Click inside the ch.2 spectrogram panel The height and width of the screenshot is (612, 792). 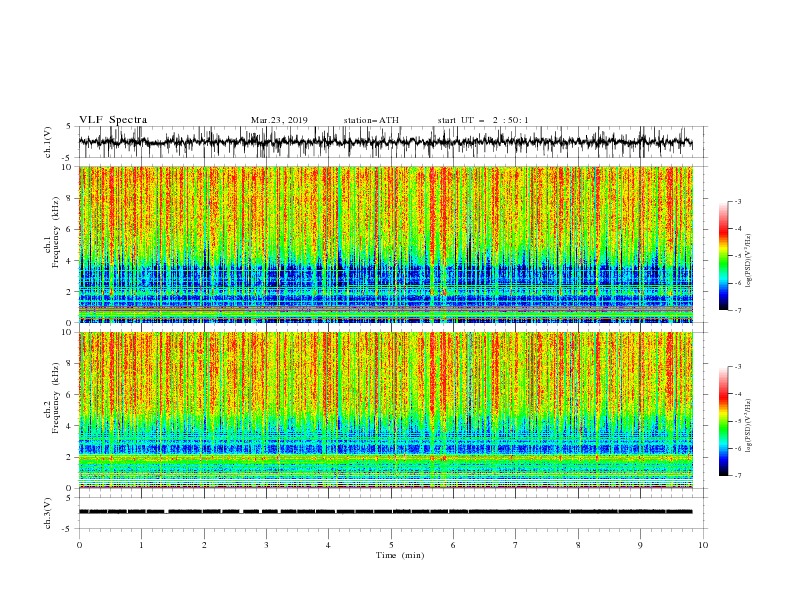tap(386, 410)
